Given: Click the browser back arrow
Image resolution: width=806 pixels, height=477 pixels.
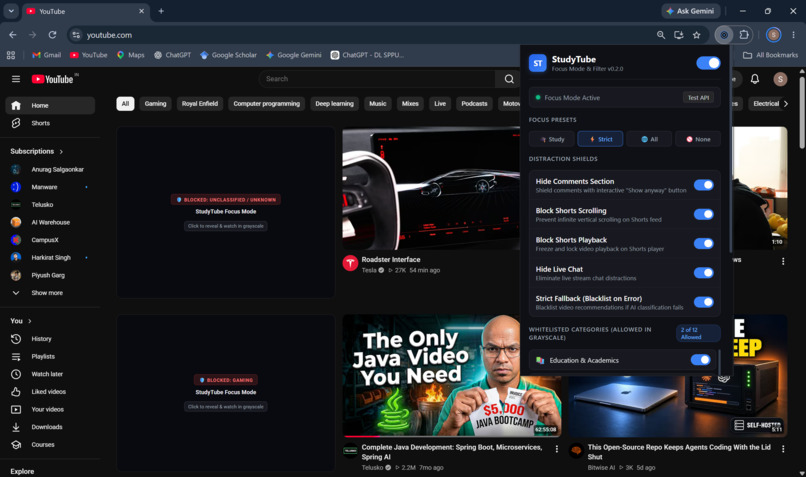Looking at the screenshot, I should coord(13,35).
